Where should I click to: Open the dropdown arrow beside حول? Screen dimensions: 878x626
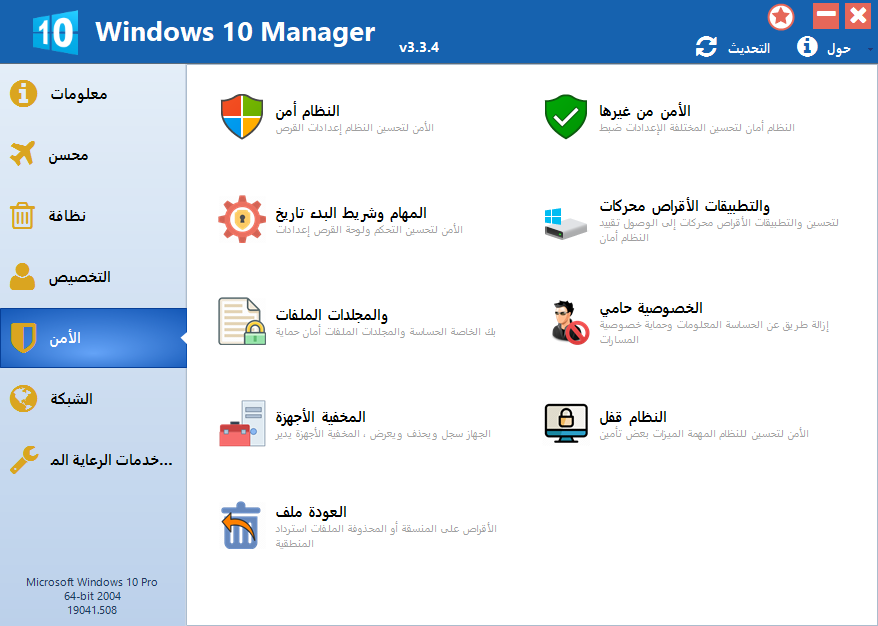click(x=870, y=49)
